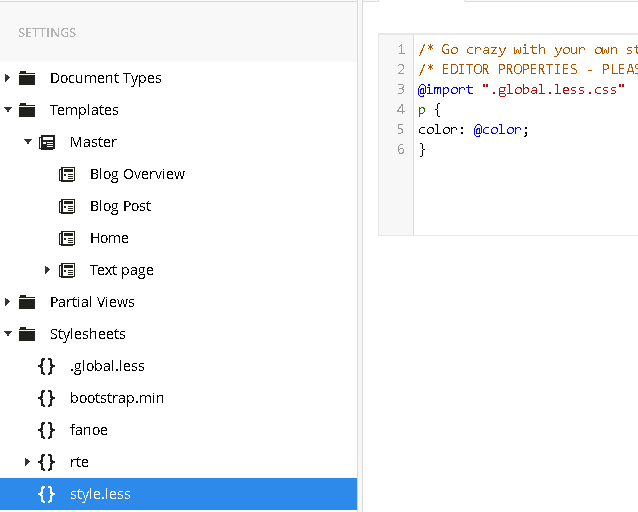Expand the Document Types folder arrow
The height and width of the screenshot is (512, 638).
point(7,78)
